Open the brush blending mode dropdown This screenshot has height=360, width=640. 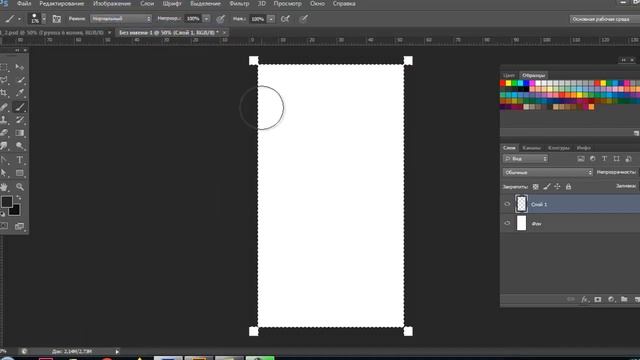[x=121, y=19]
